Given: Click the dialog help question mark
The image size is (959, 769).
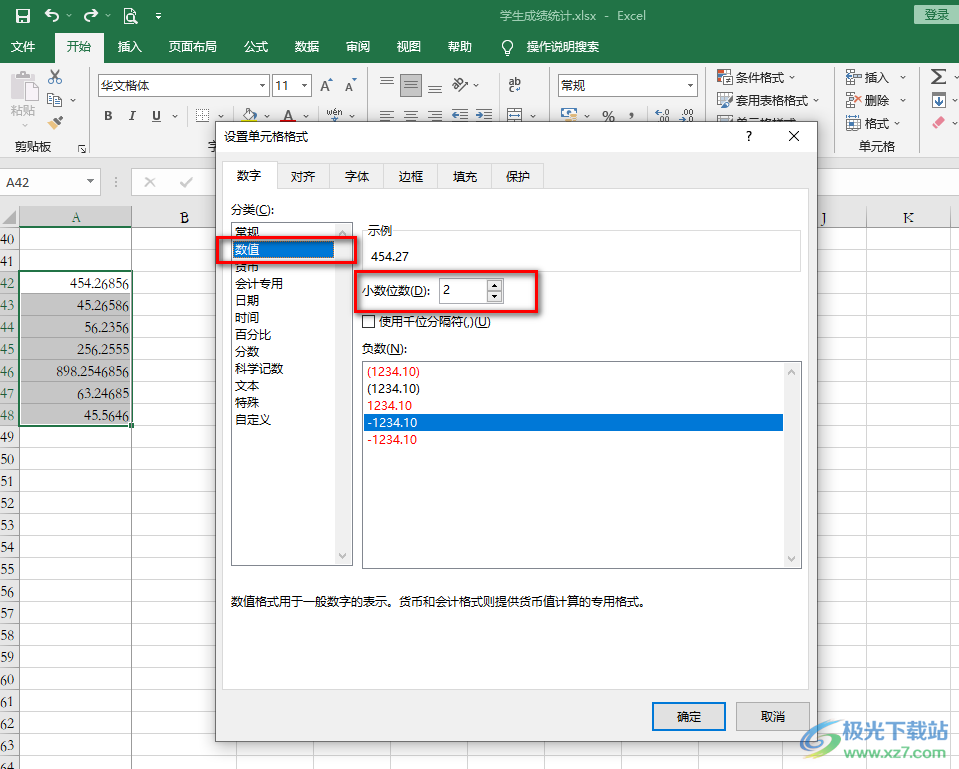Looking at the screenshot, I should [749, 136].
